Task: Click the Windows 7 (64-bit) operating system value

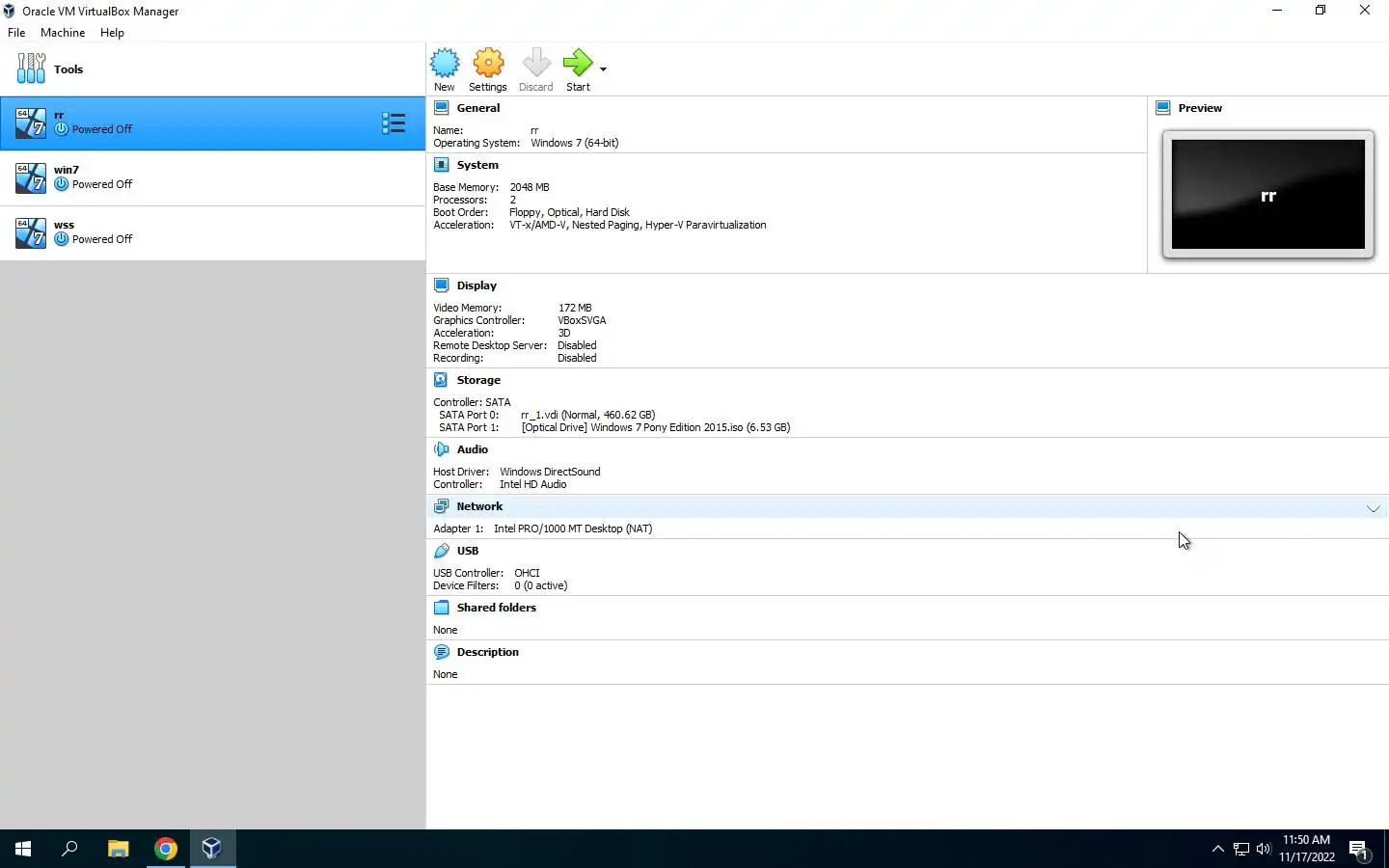Action: (575, 143)
